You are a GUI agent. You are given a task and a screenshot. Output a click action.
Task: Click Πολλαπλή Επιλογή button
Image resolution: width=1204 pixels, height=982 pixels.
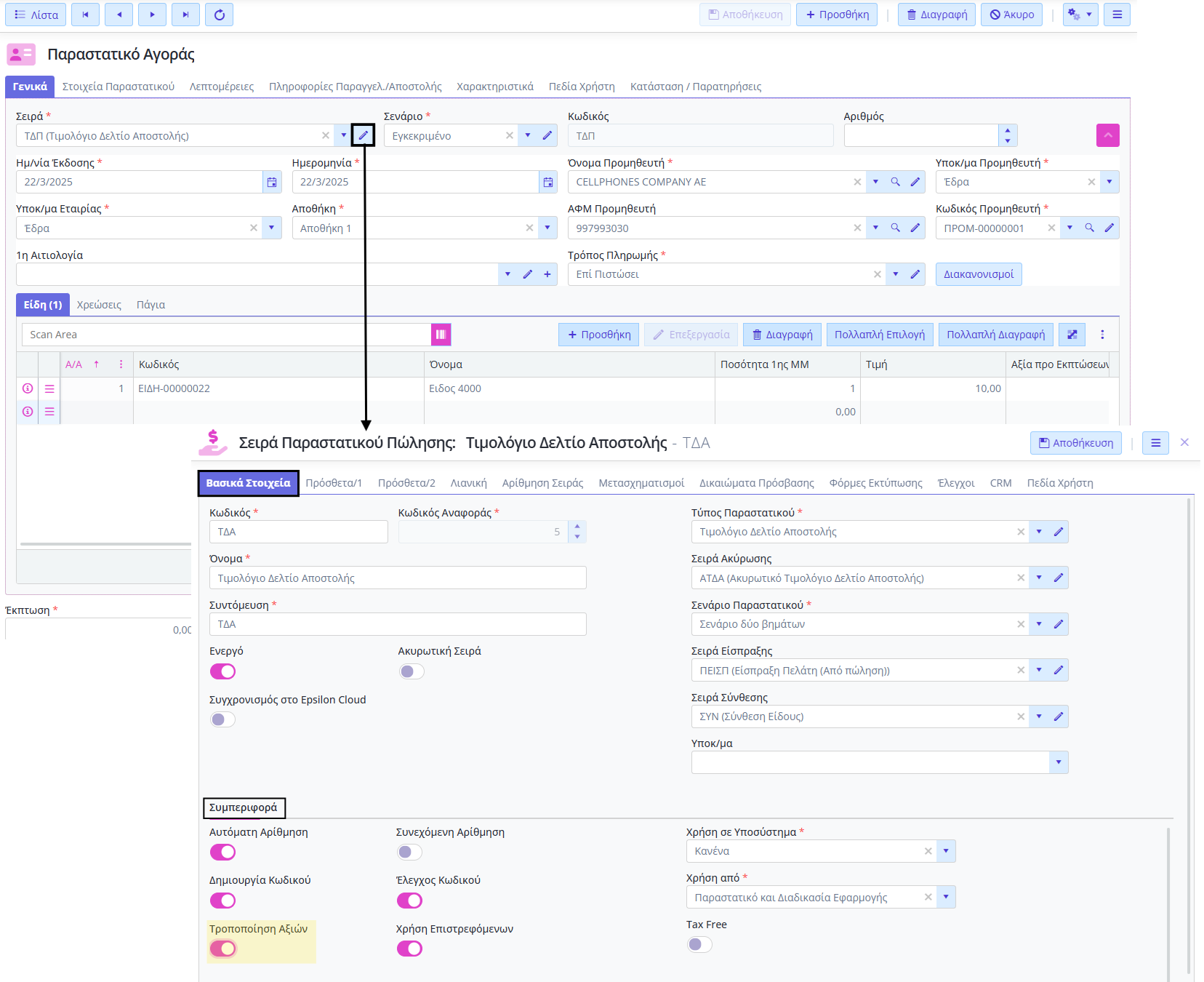point(879,335)
